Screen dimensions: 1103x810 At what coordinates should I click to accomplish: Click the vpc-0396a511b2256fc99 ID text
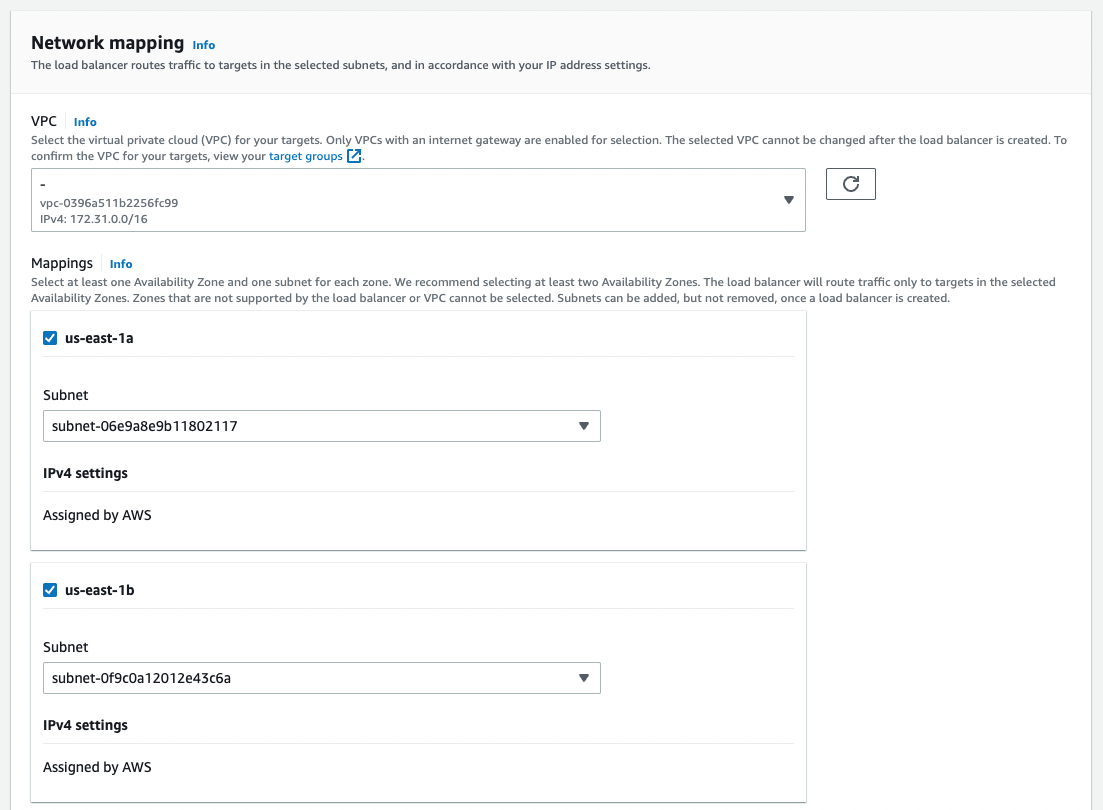click(109, 203)
